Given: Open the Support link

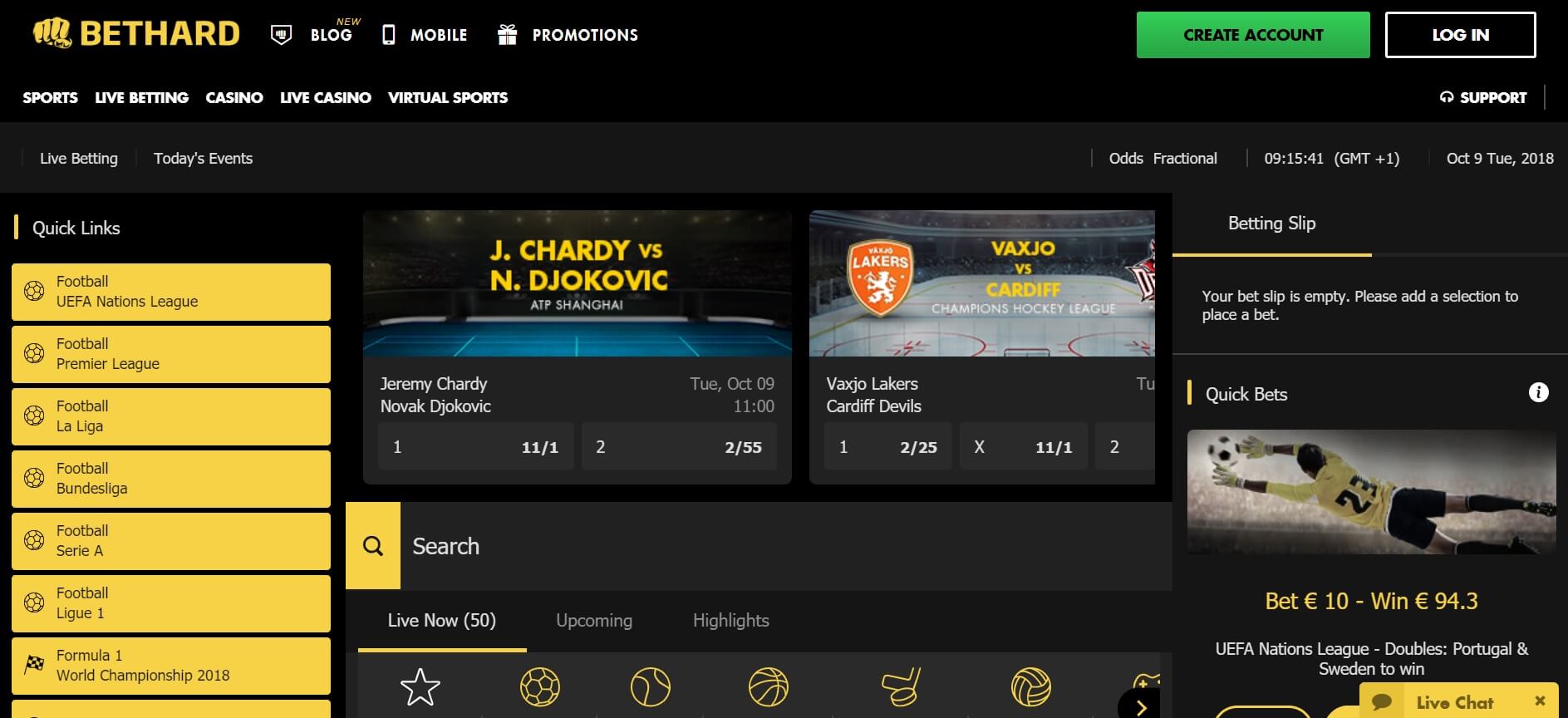Looking at the screenshot, I should tap(1493, 97).
